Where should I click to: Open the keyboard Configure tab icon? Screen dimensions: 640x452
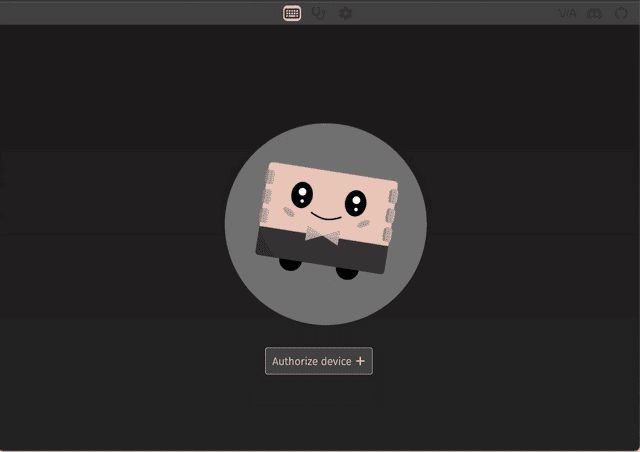pos(292,13)
